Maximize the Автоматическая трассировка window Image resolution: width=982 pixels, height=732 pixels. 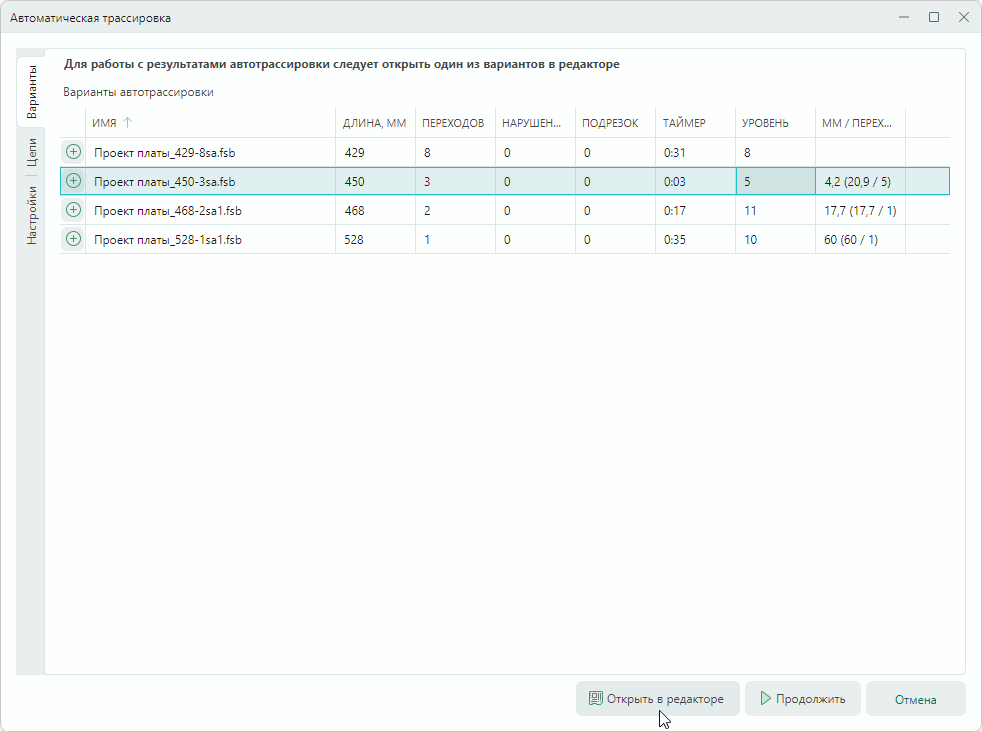[934, 17]
